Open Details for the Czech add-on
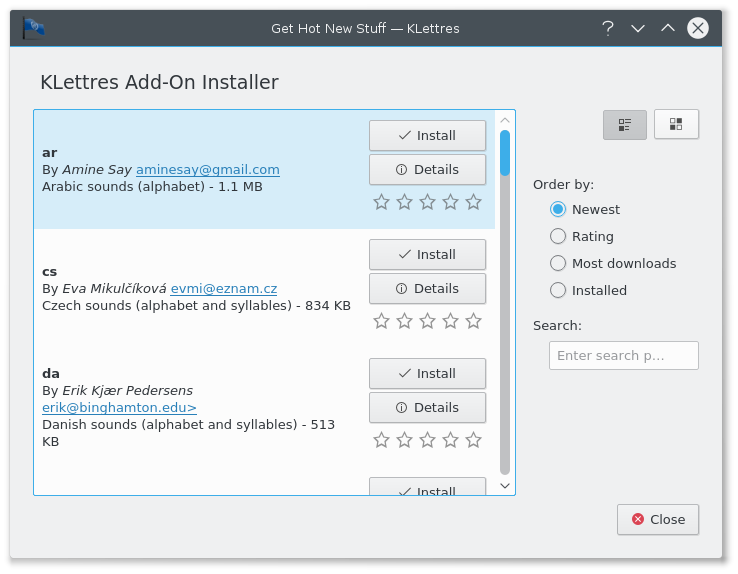738x574 pixels. pyautogui.click(x=427, y=288)
